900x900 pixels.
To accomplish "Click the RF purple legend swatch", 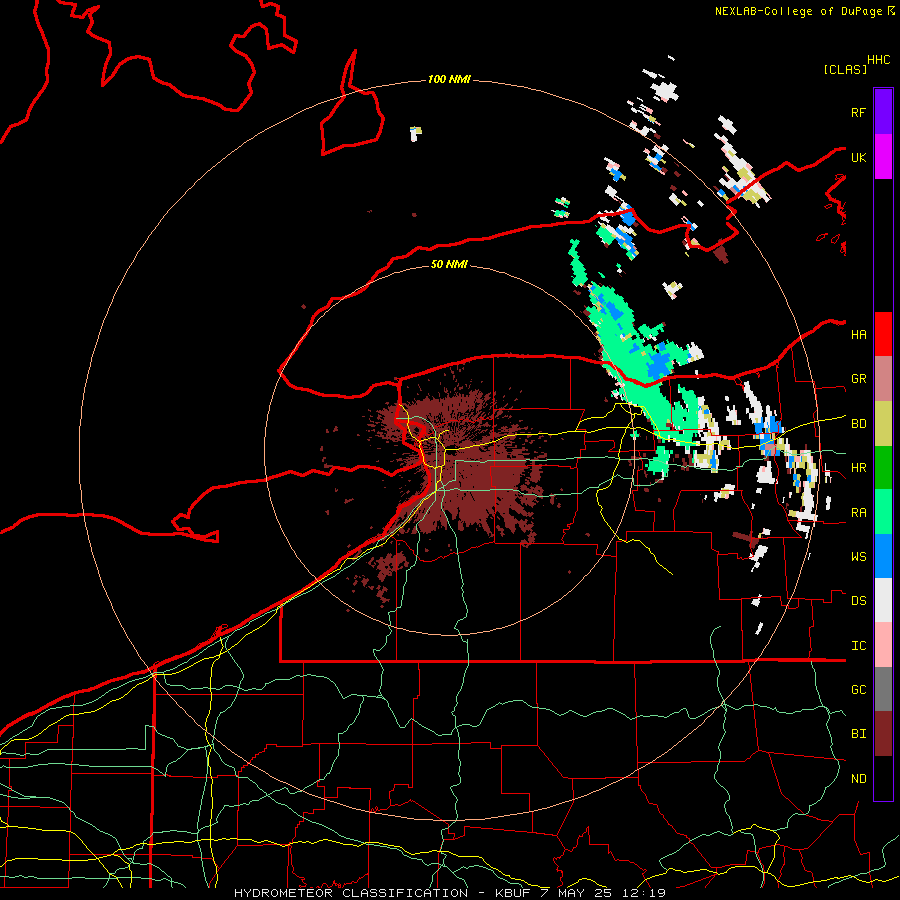I will [883, 112].
